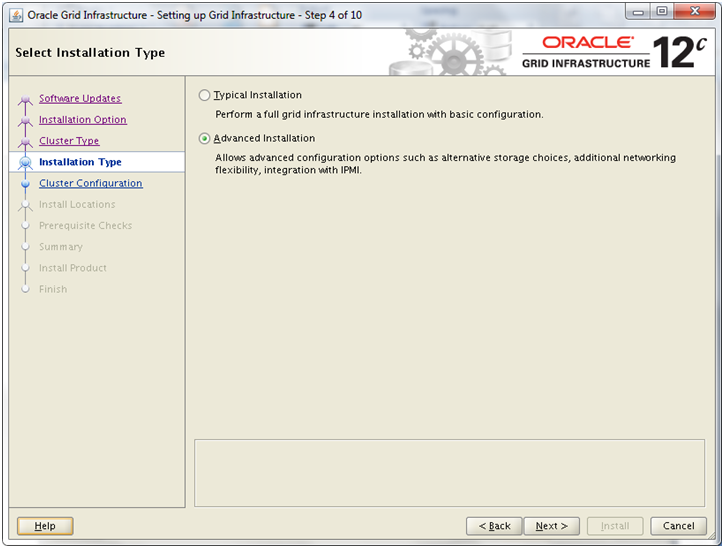The height and width of the screenshot is (548, 724).
Task: Open the Cluster Type step link
Action: (x=69, y=141)
